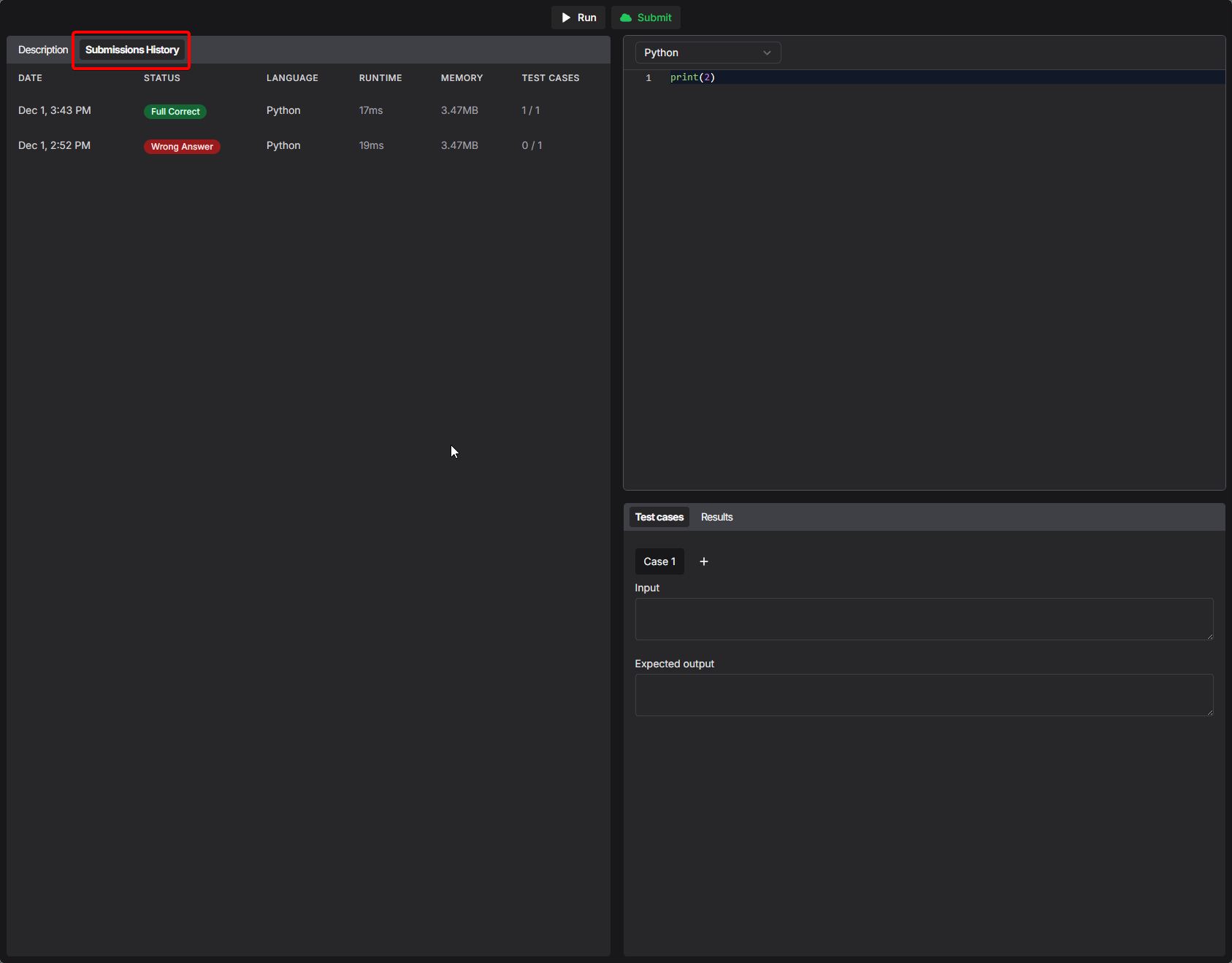Open the Full Correct submission
Image resolution: width=1232 pixels, height=963 pixels.
175,112
